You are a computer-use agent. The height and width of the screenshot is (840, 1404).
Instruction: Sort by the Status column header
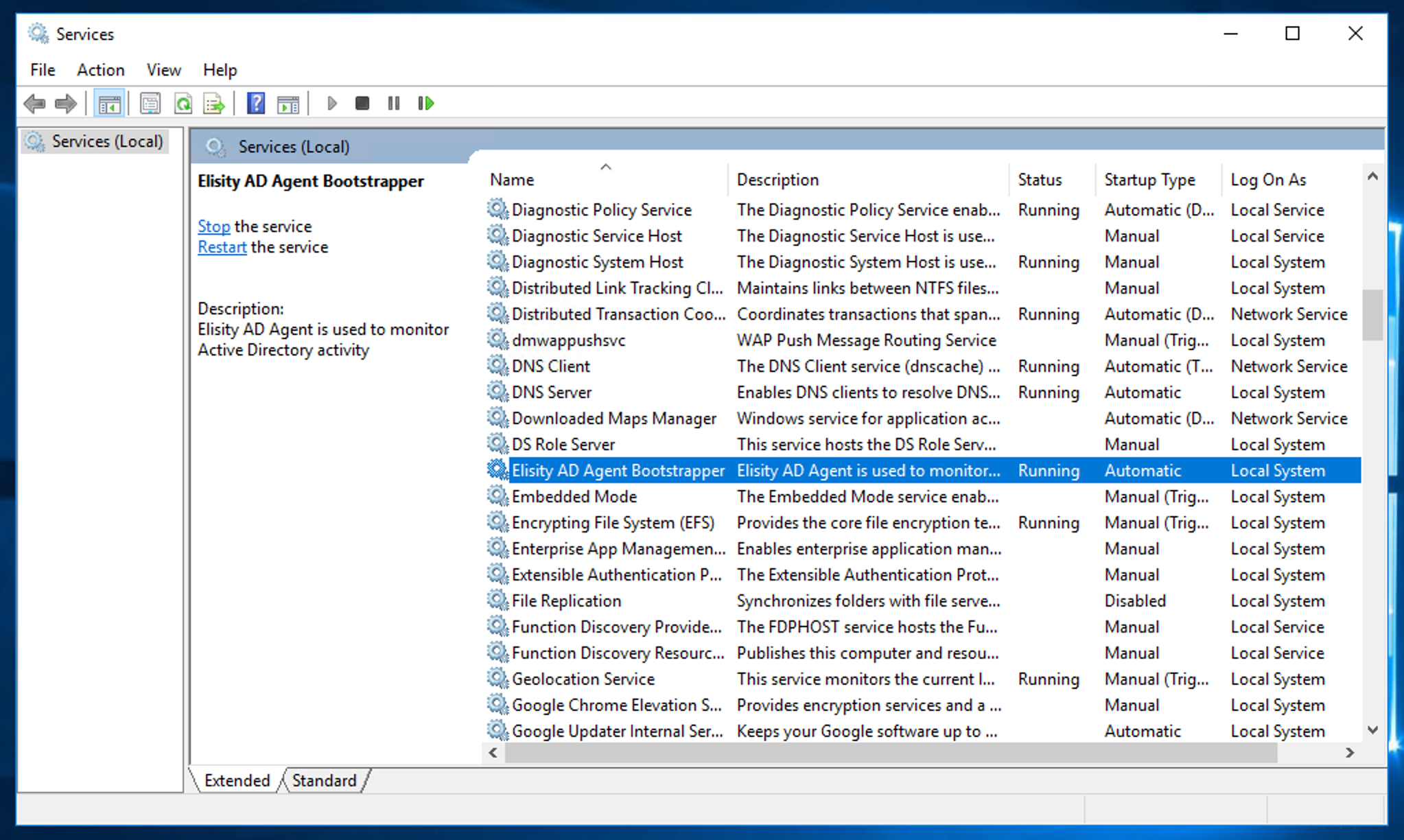click(x=1053, y=180)
